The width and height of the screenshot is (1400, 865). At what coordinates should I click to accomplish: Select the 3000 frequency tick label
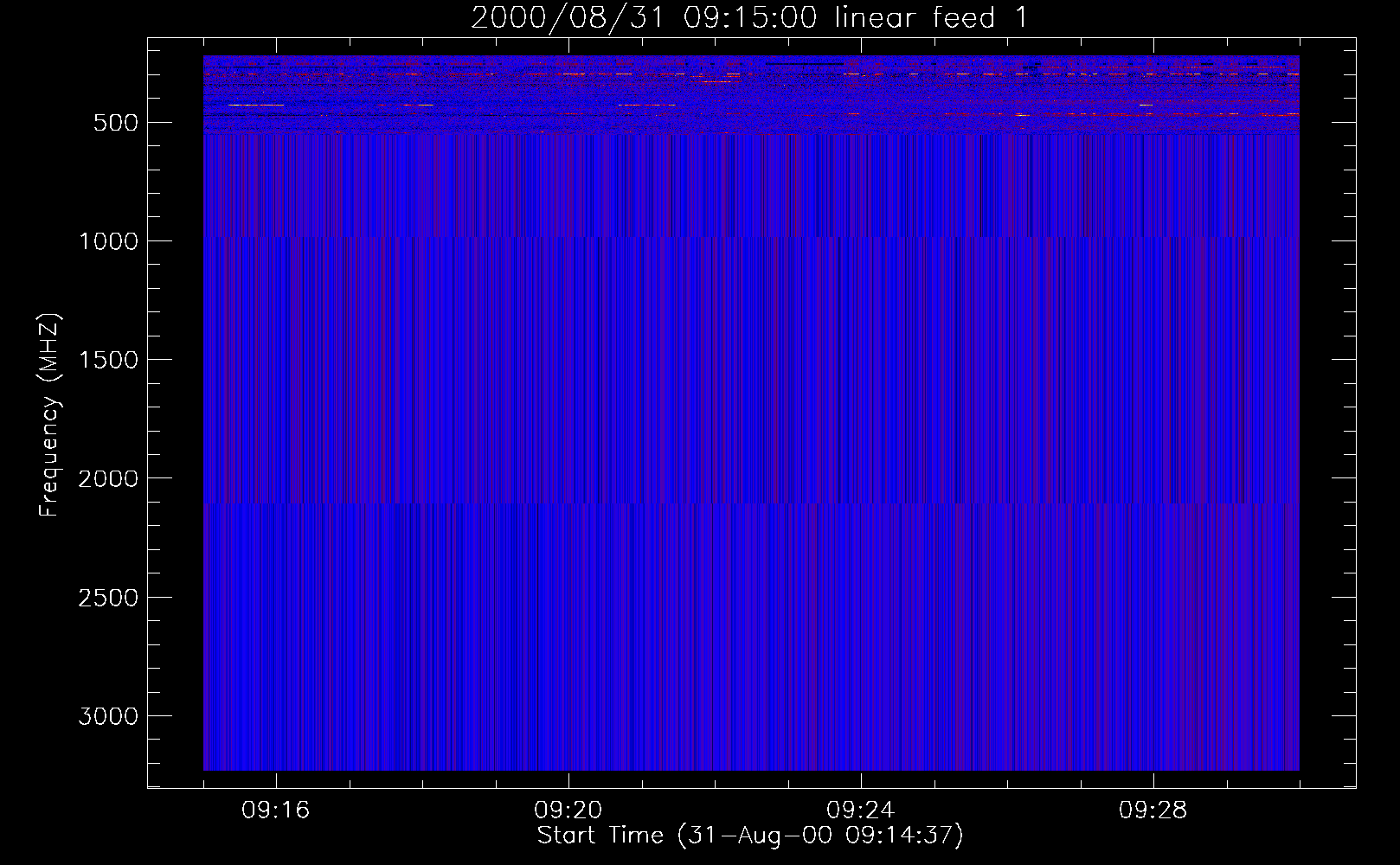click(x=108, y=716)
